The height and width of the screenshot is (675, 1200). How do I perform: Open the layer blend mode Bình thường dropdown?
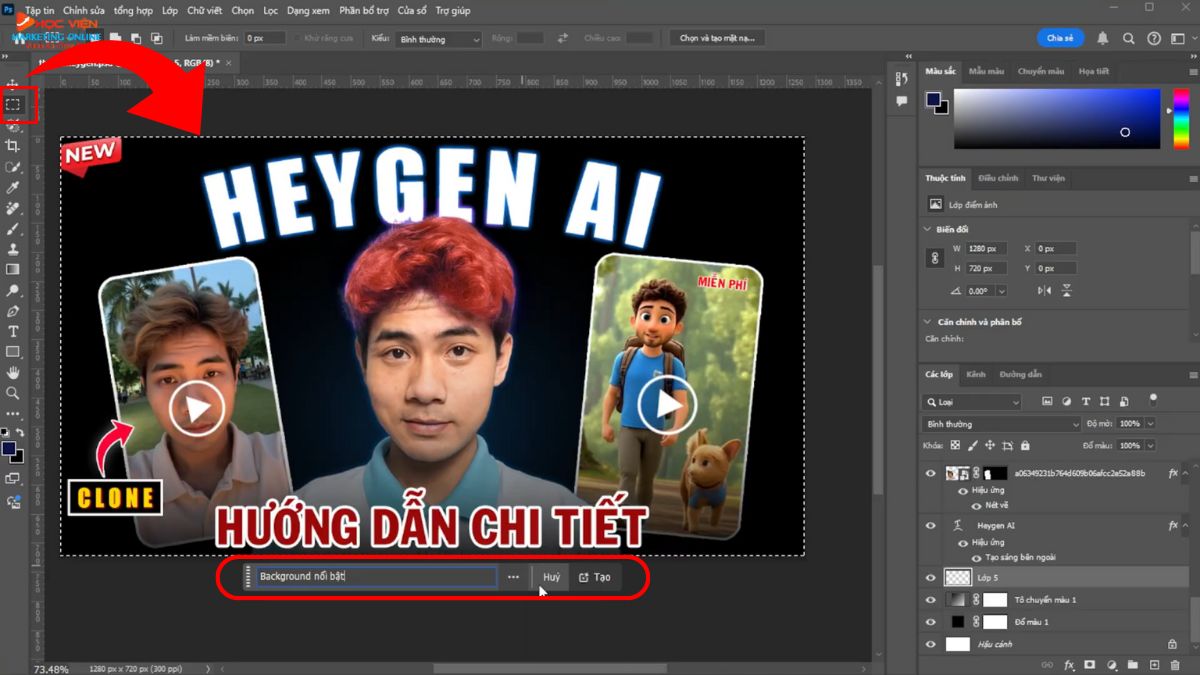[x=1001, y=424]
